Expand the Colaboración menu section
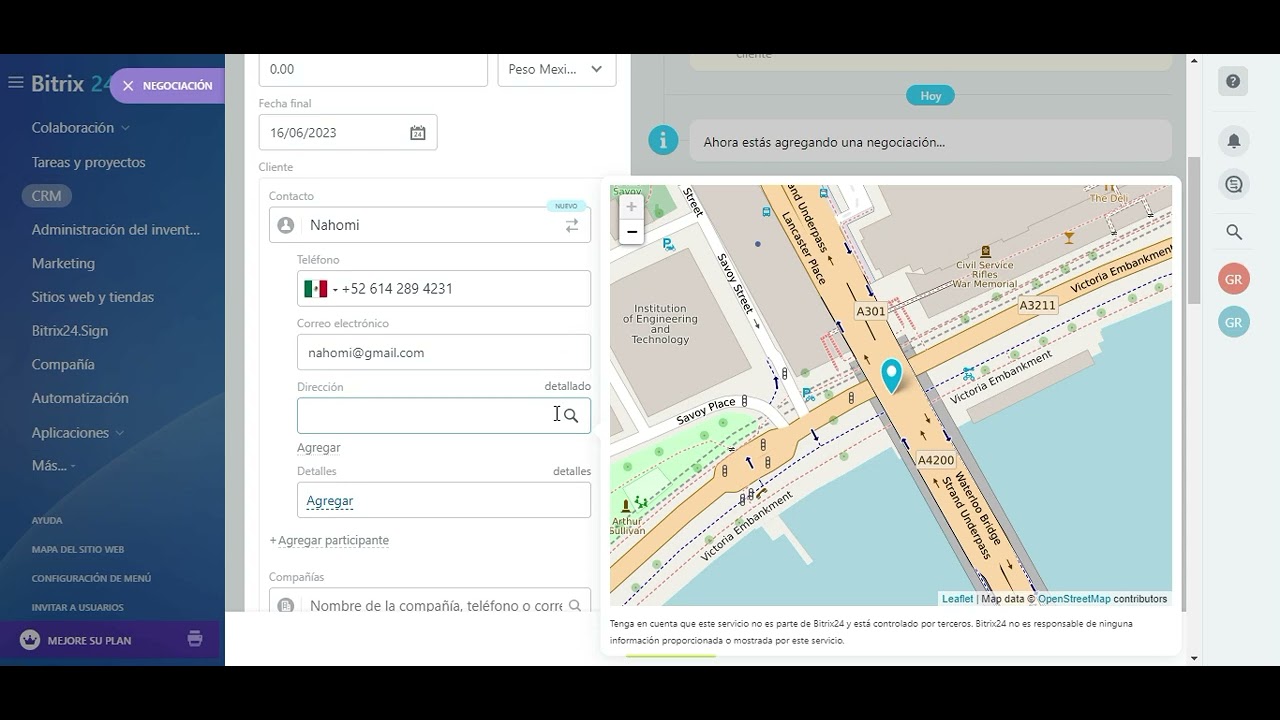Screen dimensions: 1280x720 point(81,128)
